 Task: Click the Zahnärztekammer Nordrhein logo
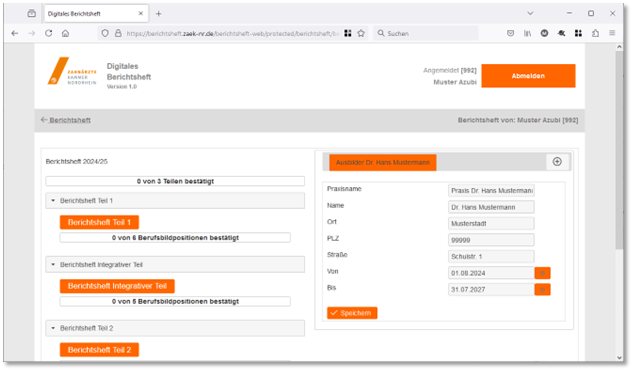[x=72, y=71]
